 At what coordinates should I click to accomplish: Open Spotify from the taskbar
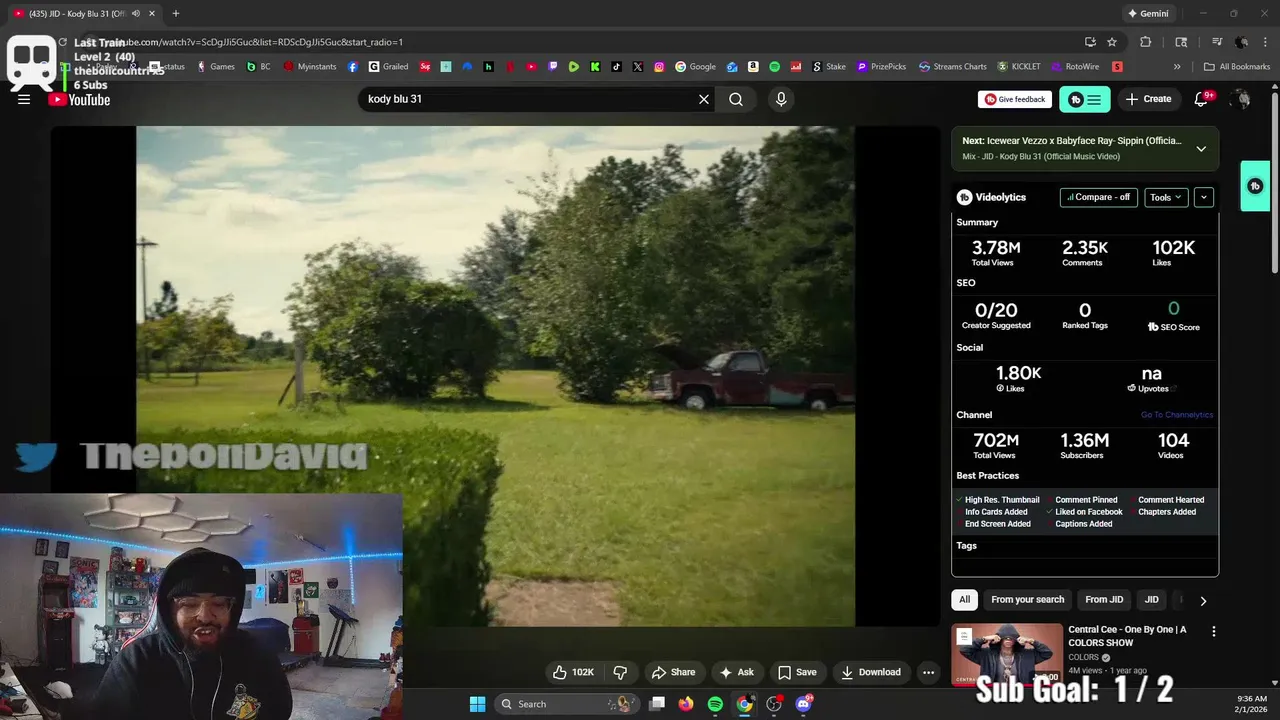coord(715,704)
